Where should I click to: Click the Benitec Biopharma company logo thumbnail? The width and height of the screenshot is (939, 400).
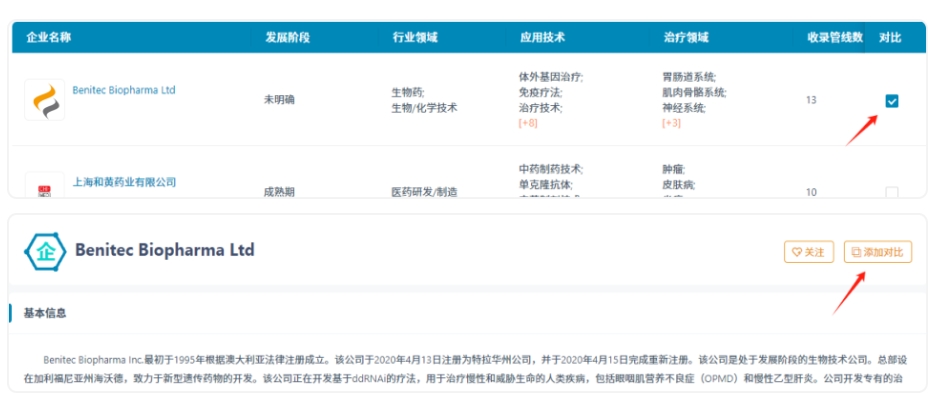pyautogui.click(x=45, y=100)
